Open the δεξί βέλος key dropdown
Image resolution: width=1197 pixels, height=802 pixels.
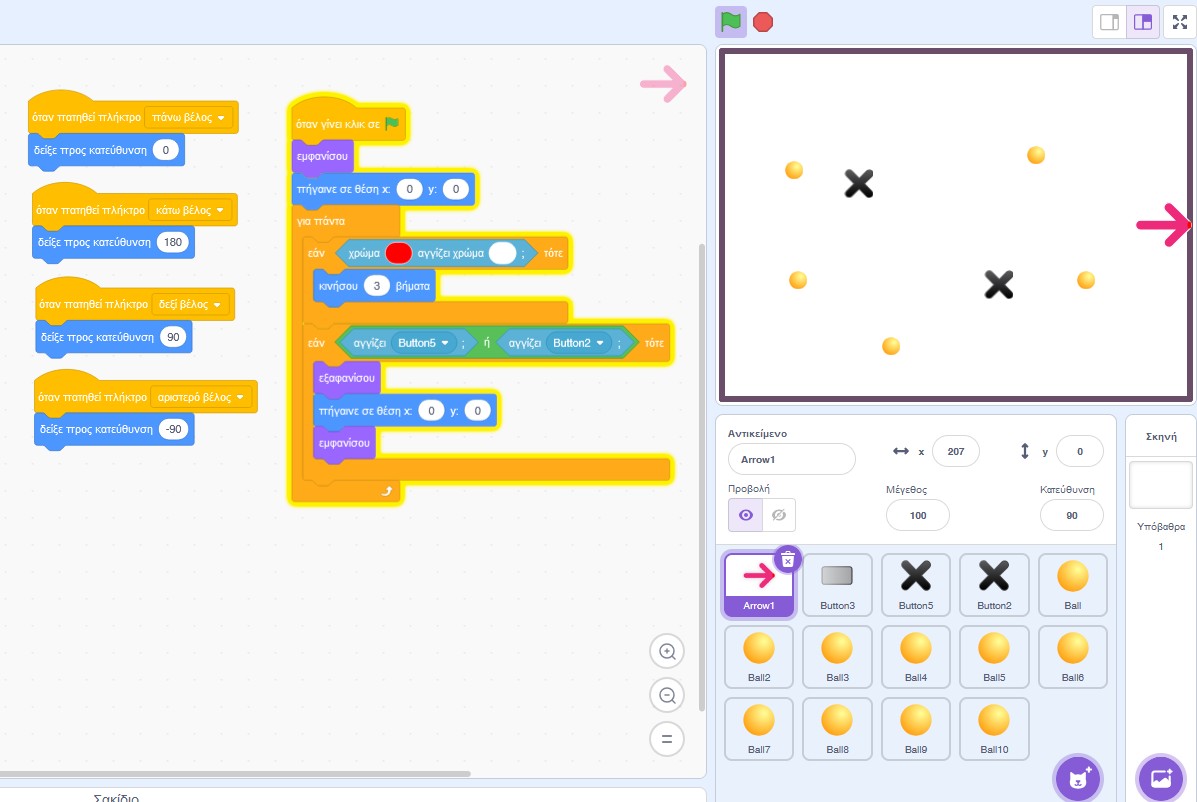point(190,304)
